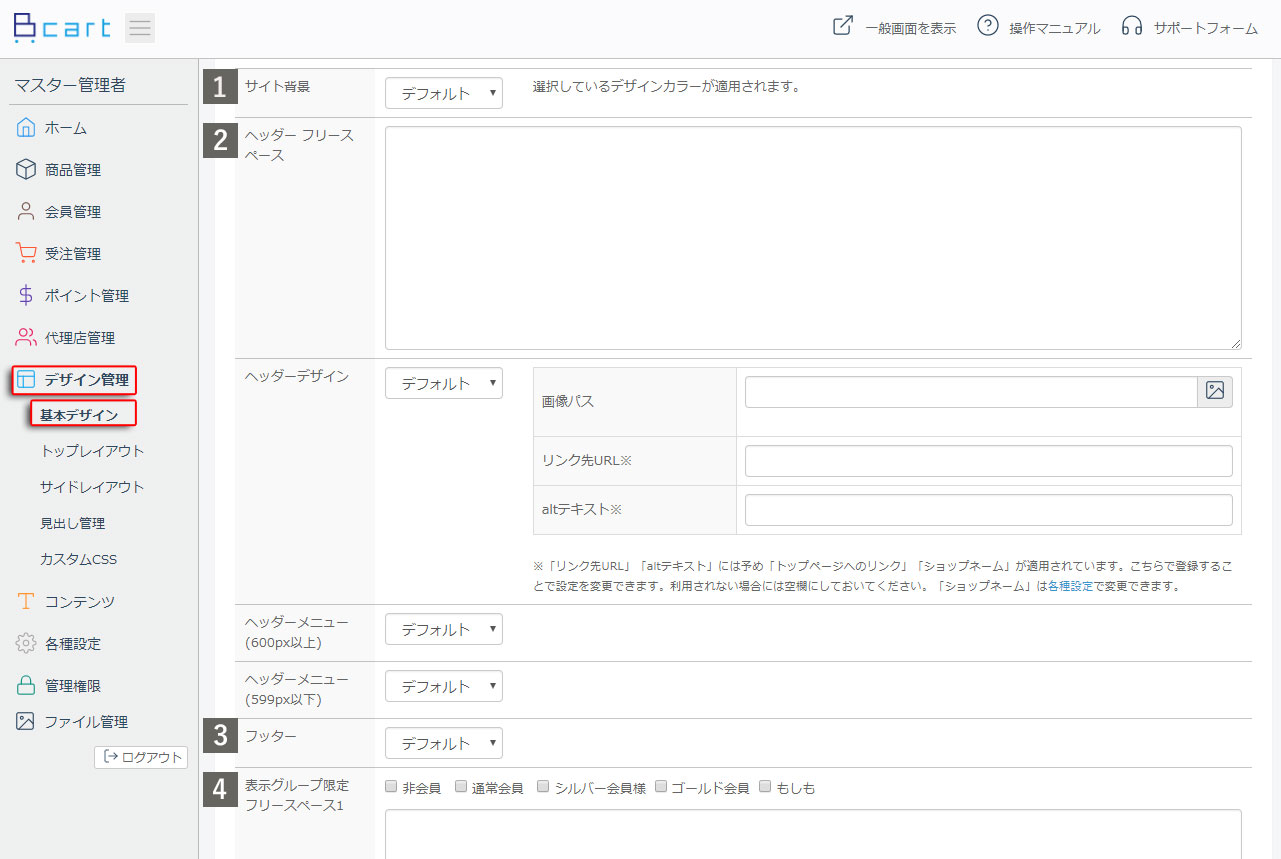Click the headset support icon
This screenshot has height=859, width=1281.
tap(1132, 27)
